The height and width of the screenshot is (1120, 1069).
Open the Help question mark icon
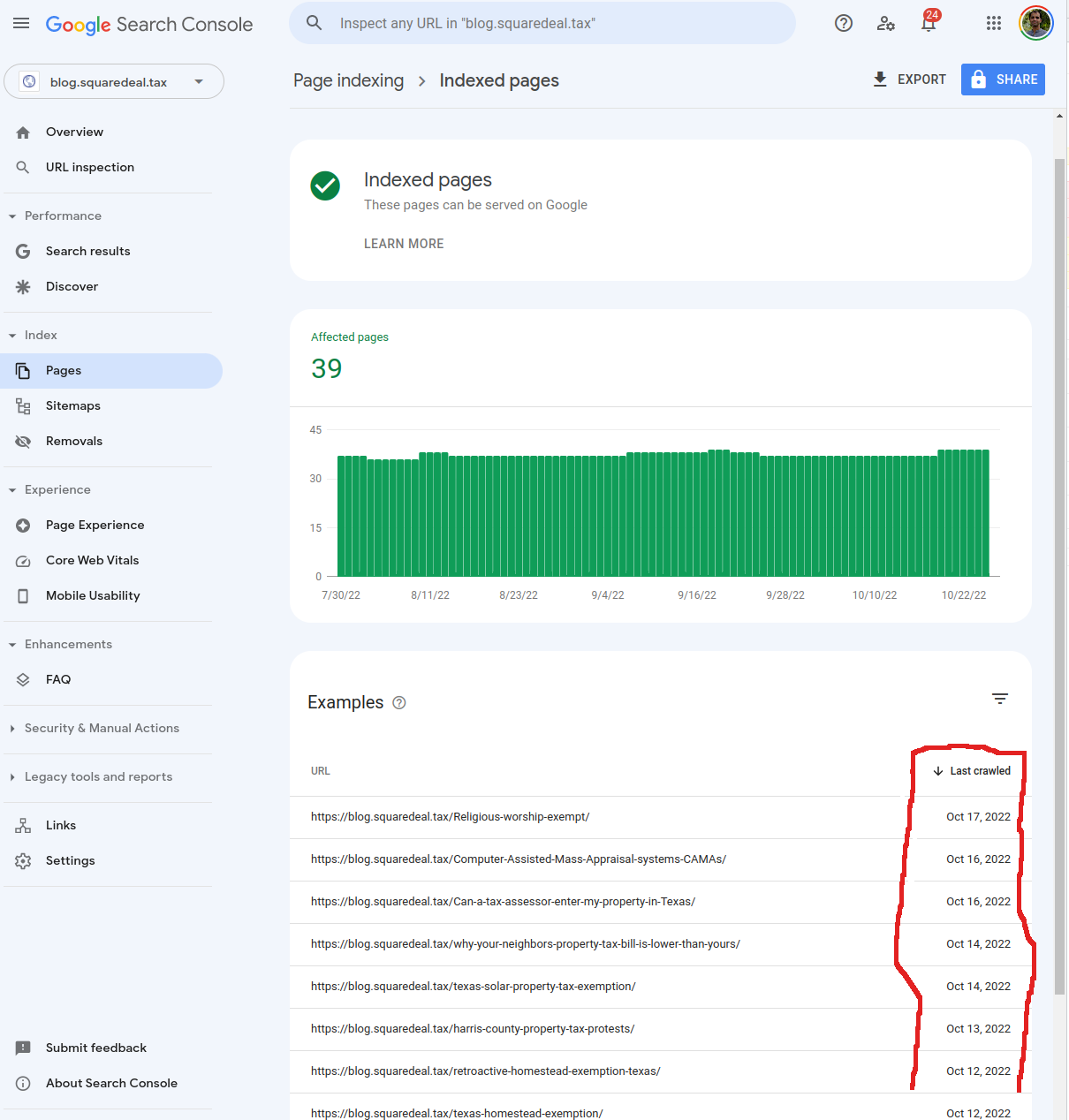coord(844,23)
